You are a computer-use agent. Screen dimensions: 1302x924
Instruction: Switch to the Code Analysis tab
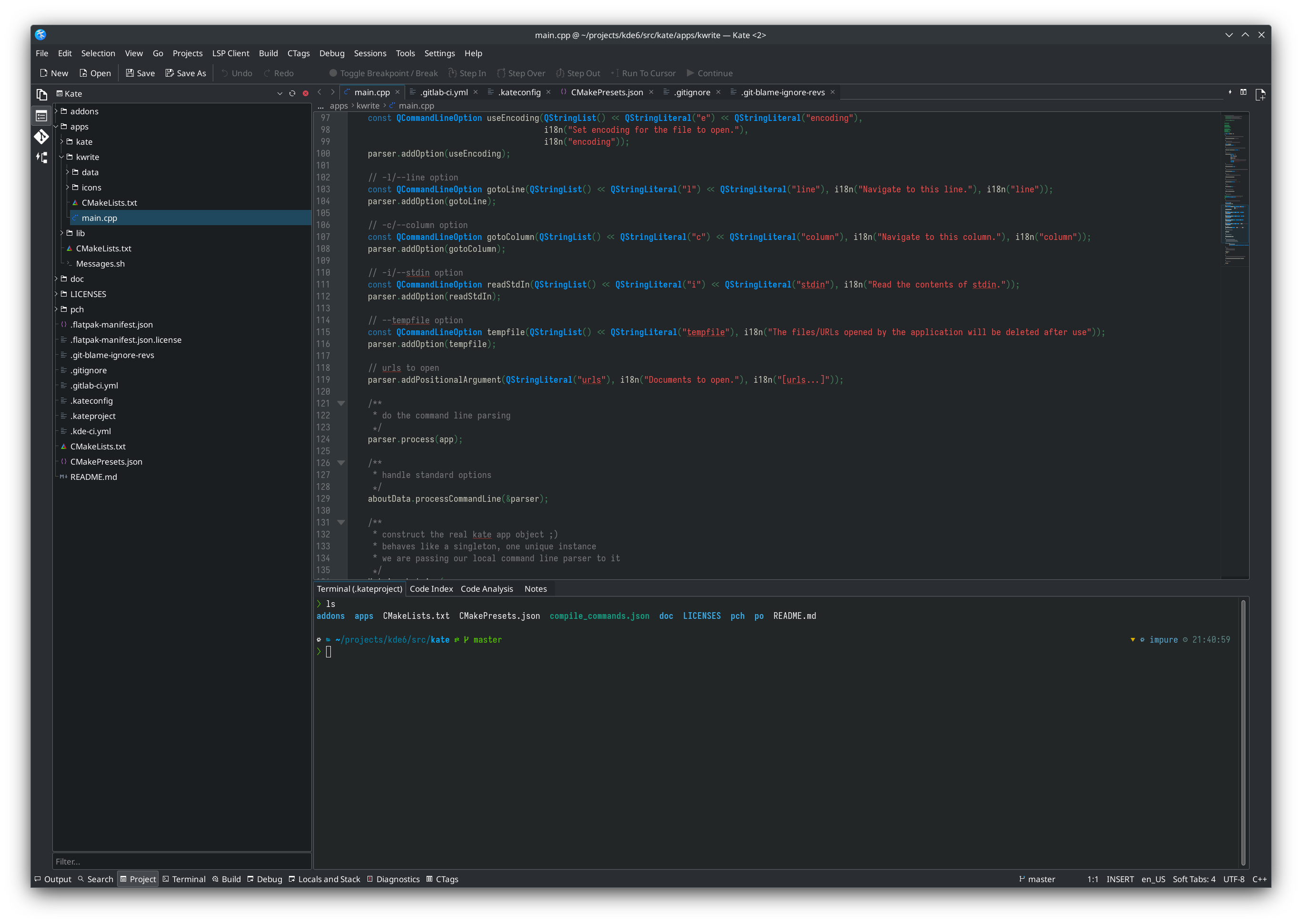pos(487,589)
